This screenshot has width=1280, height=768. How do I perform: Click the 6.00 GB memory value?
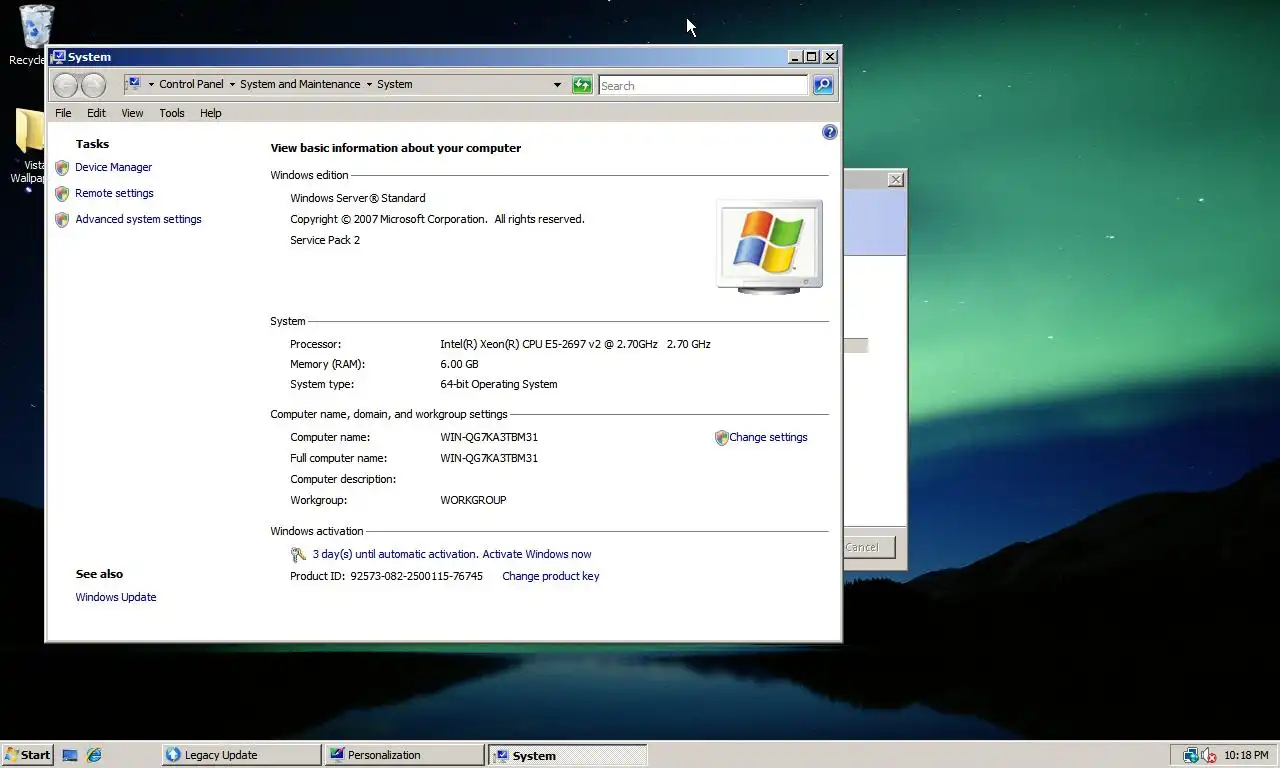tap(459, 364)
